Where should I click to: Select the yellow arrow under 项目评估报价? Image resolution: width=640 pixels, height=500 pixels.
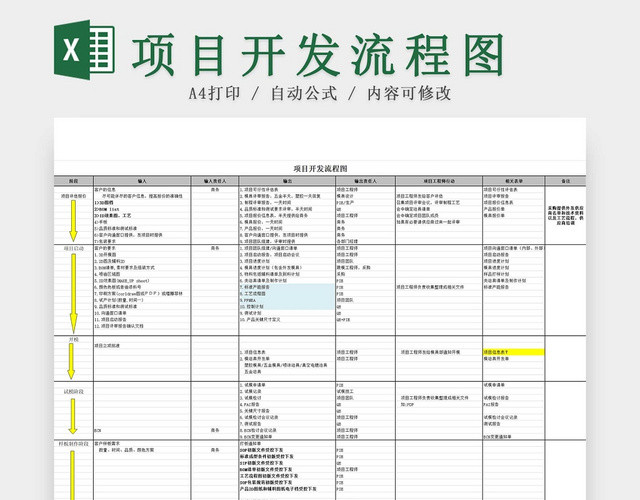pos(73,220)
